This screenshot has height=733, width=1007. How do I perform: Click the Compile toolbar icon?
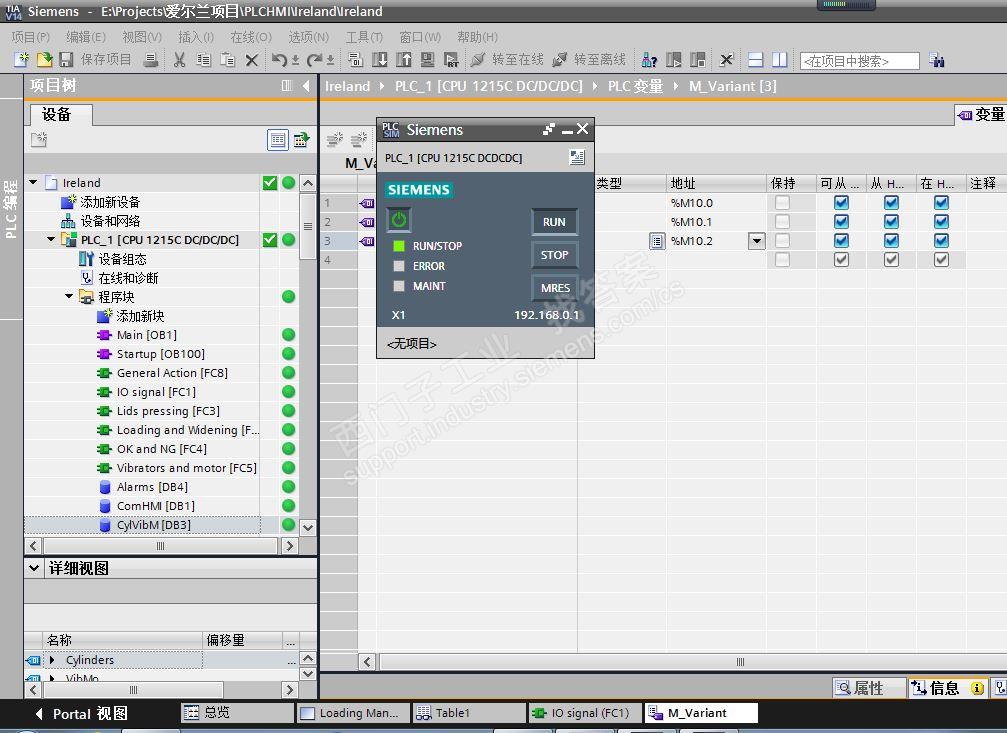pos(355,60)
